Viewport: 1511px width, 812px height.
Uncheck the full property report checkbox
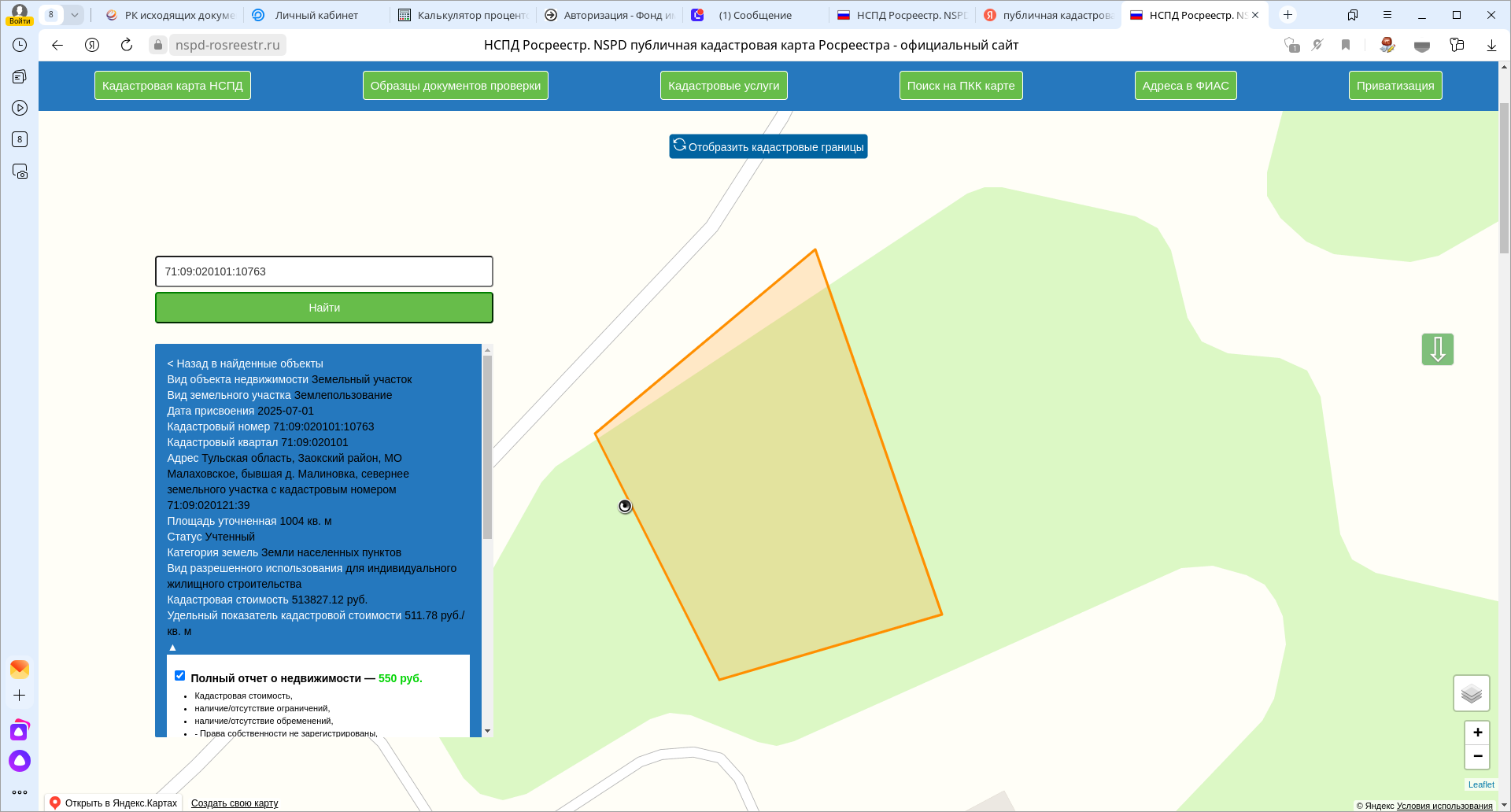point(180,676)
